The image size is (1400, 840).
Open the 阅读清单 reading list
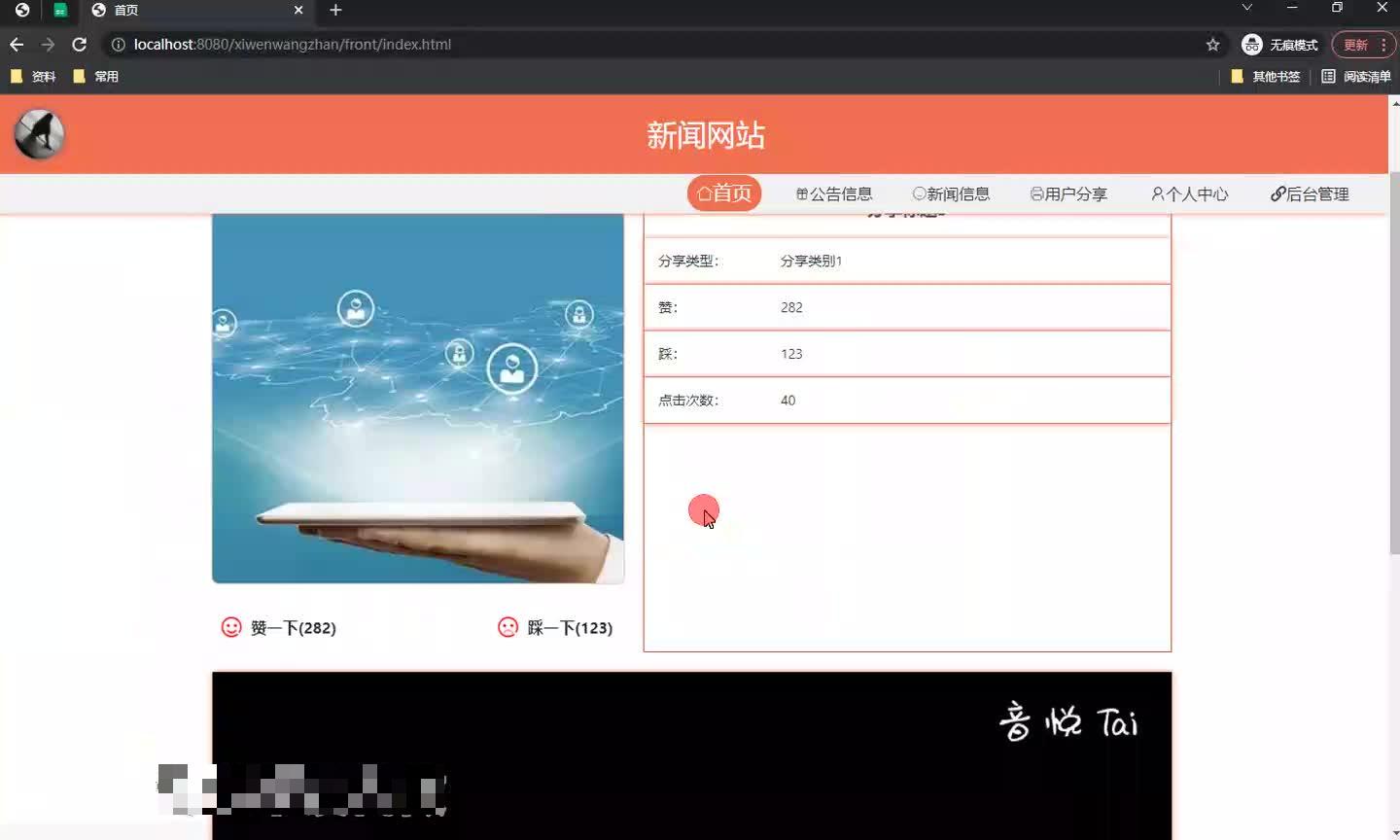[x=1355, y=77]
